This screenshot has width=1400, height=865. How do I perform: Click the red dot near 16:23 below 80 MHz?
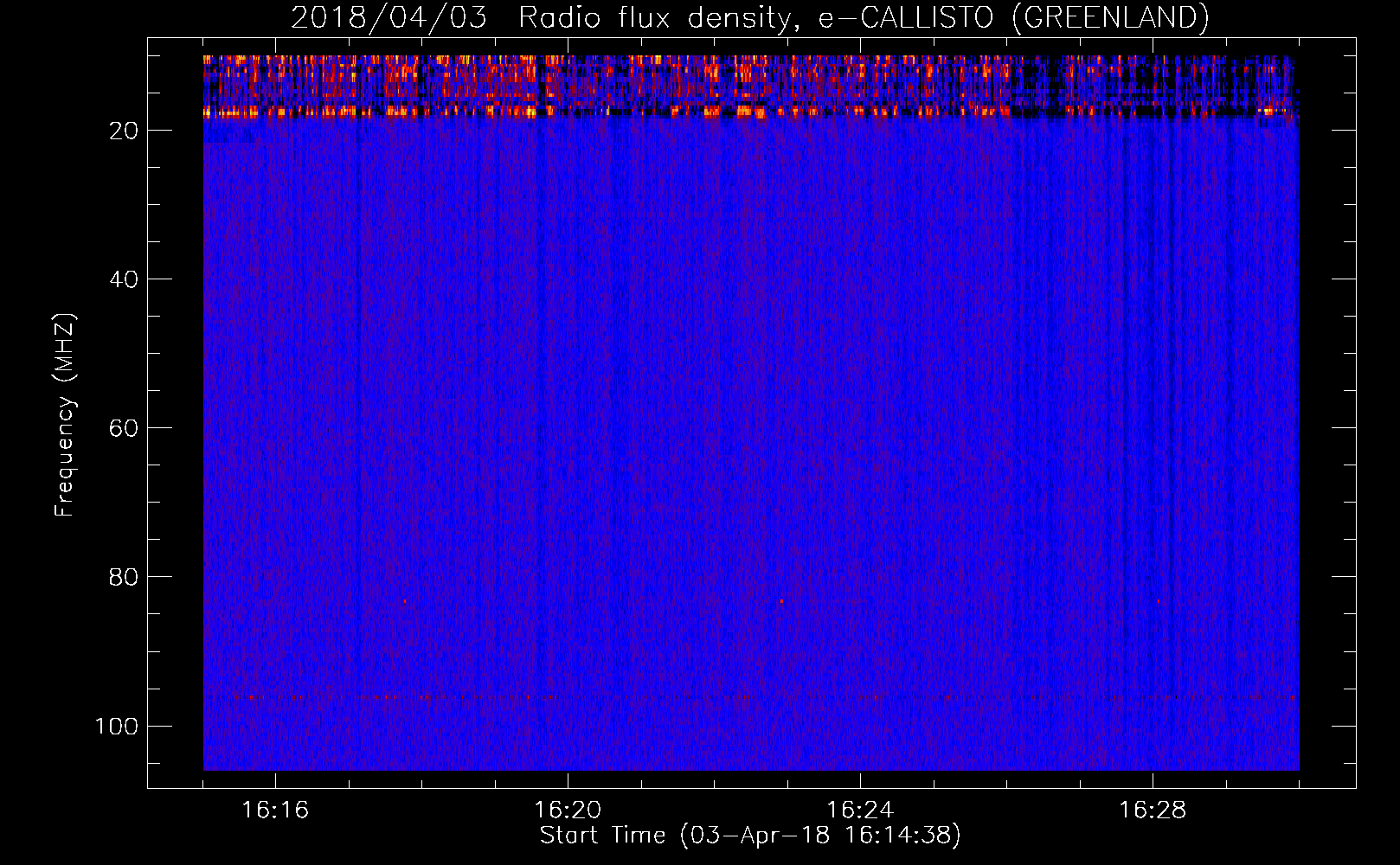781,600
